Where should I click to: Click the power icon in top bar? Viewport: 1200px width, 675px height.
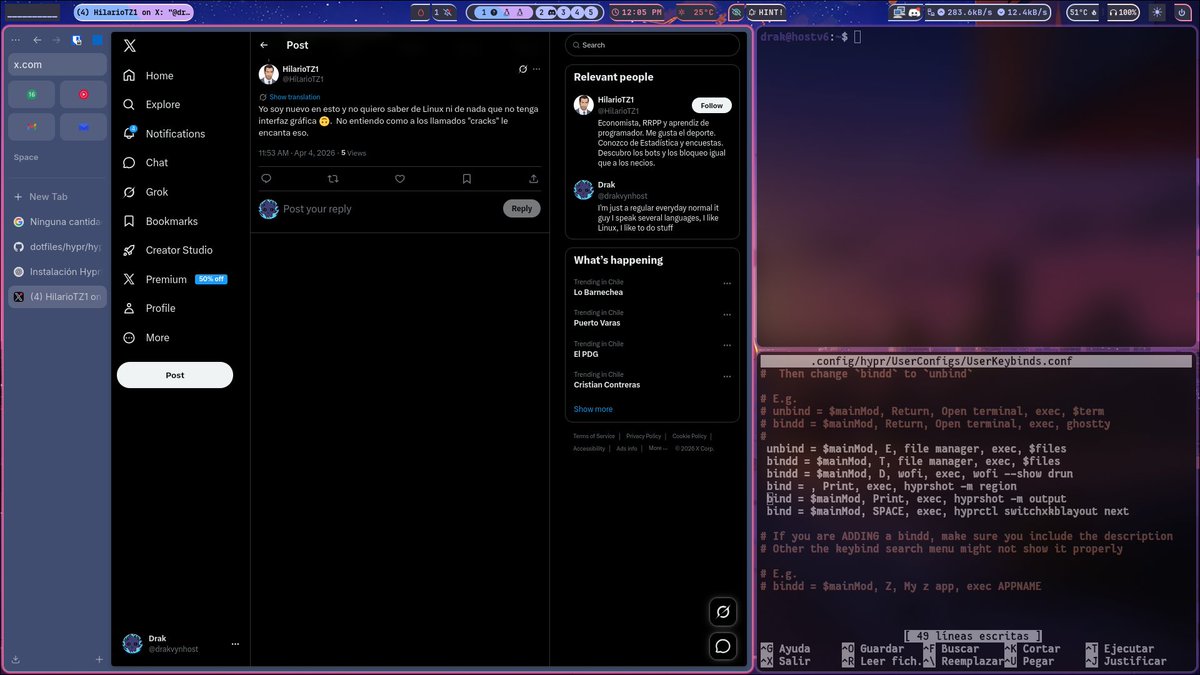tap(1181, 12)
